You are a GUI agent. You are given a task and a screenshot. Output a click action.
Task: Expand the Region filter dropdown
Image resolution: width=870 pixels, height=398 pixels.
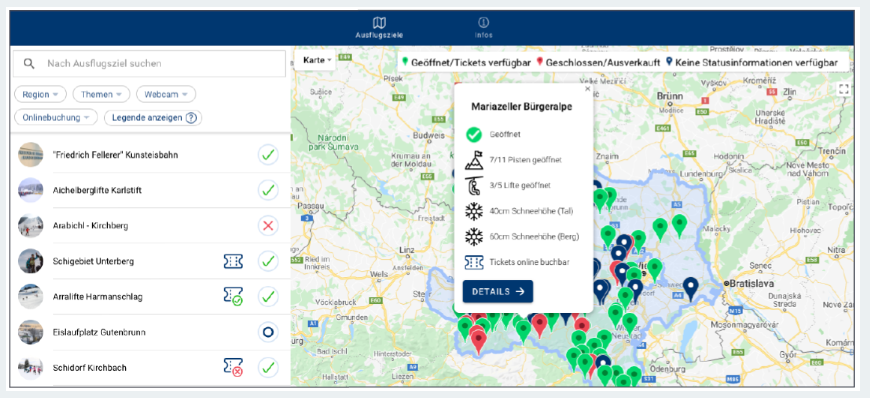coord(41,94)
